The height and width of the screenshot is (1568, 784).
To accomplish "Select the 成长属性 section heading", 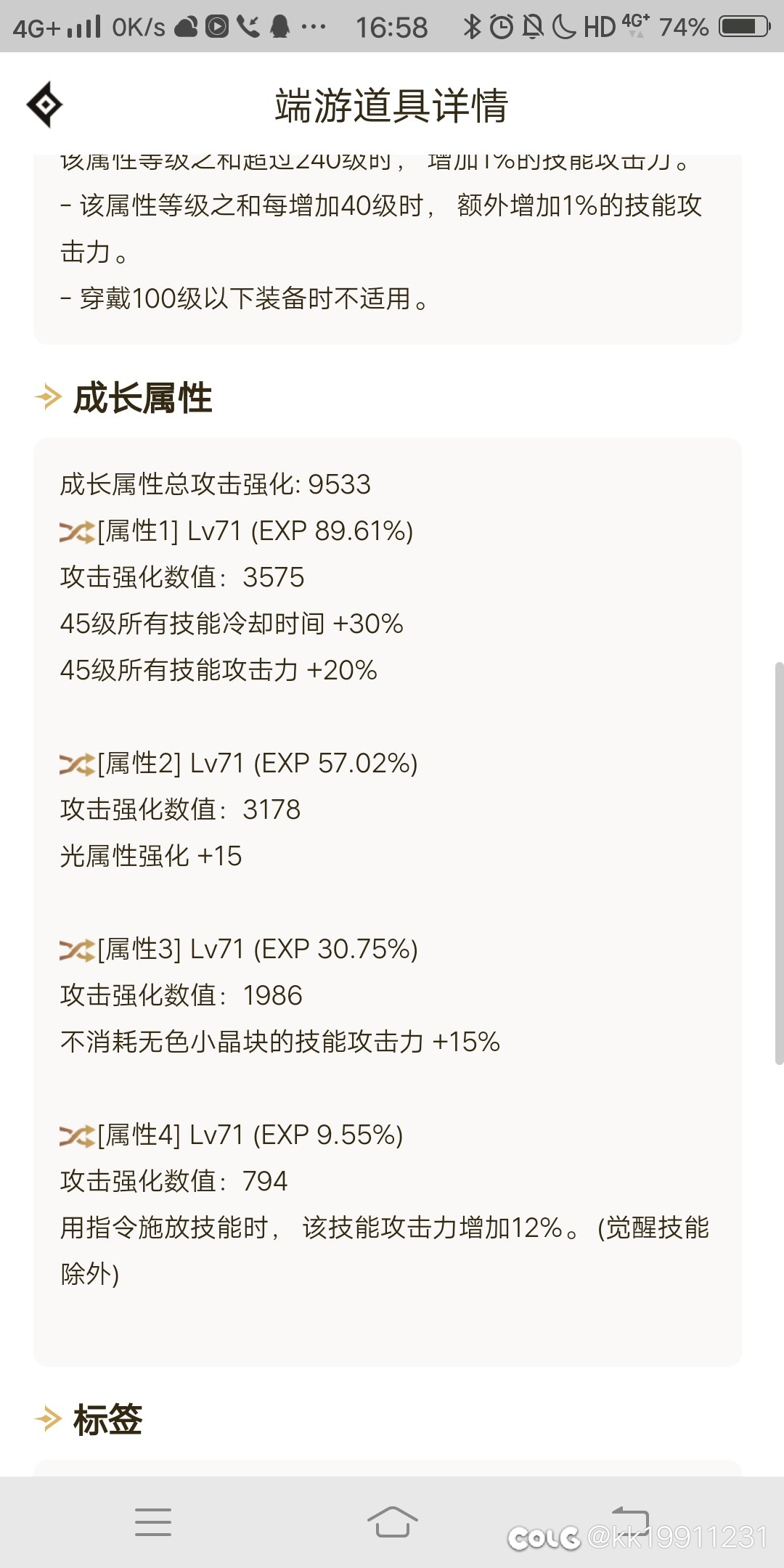I will (143, 399).
